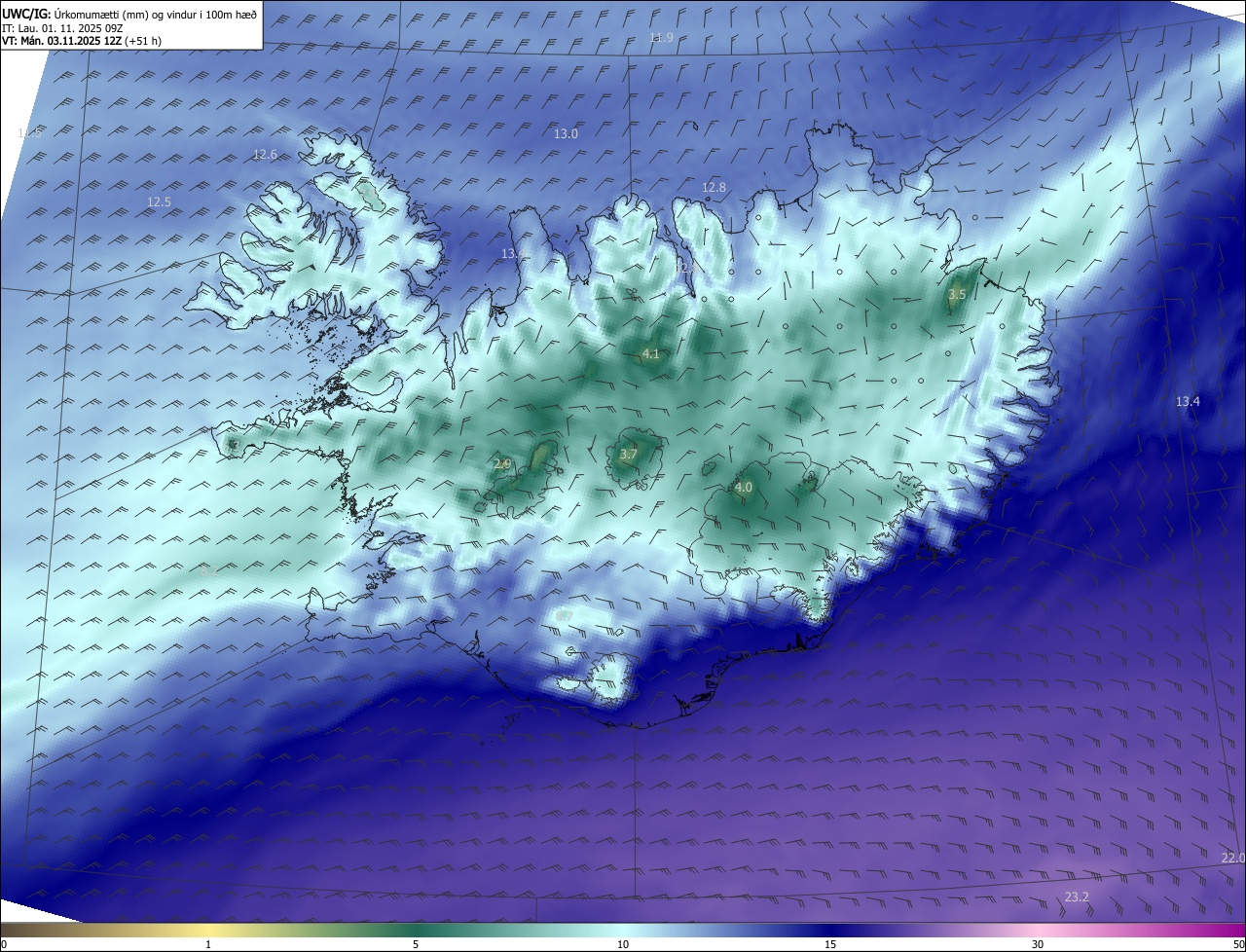Viewport: 1246px width, 952px height.
Task: Select the initial time line 'IT: Lau. 01. 11. 2025 09Z'
Action: (62, 28)
